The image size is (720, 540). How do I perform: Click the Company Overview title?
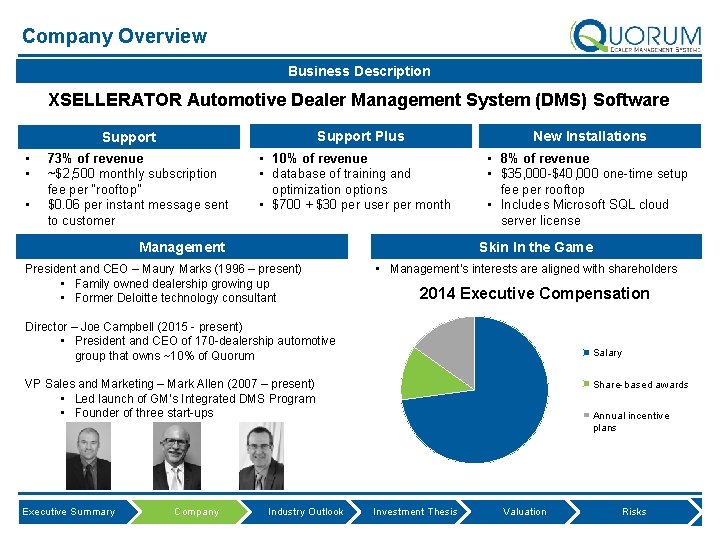(114, 36)
